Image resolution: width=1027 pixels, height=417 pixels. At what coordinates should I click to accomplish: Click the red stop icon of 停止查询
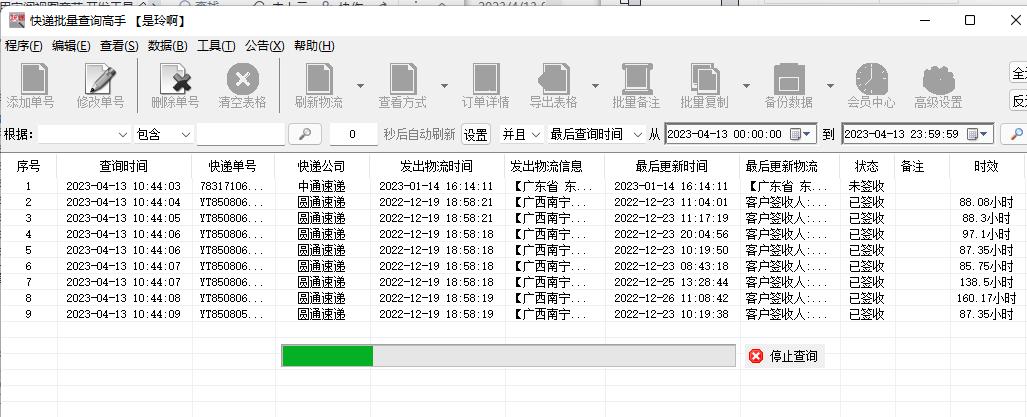click(756, 356)
